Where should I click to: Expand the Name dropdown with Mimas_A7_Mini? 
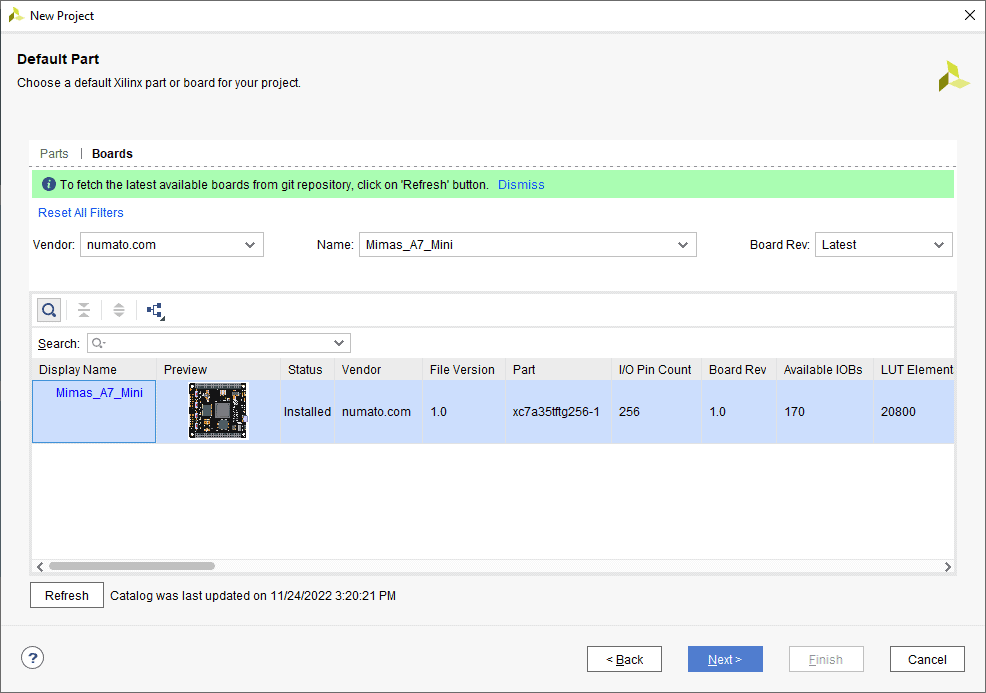tap(527, 245)
